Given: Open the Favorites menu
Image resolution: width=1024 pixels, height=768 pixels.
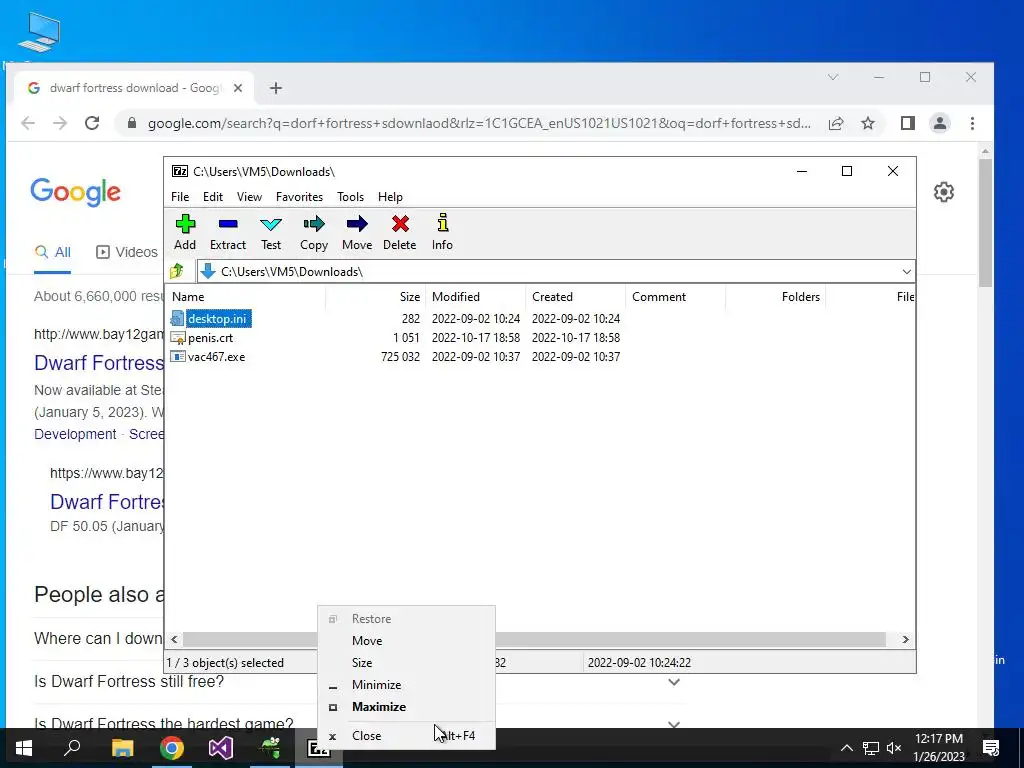Looking at the screenshot, I should [299, 197].
